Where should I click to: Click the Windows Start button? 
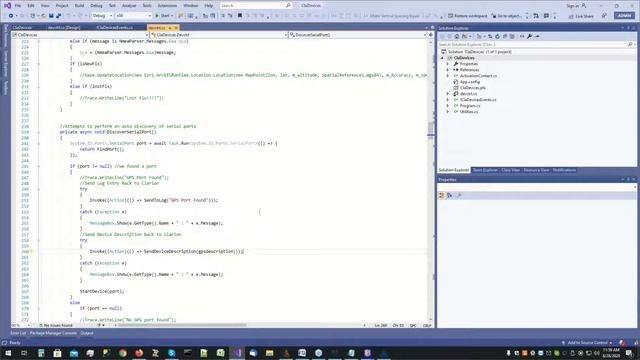point(8,353)
